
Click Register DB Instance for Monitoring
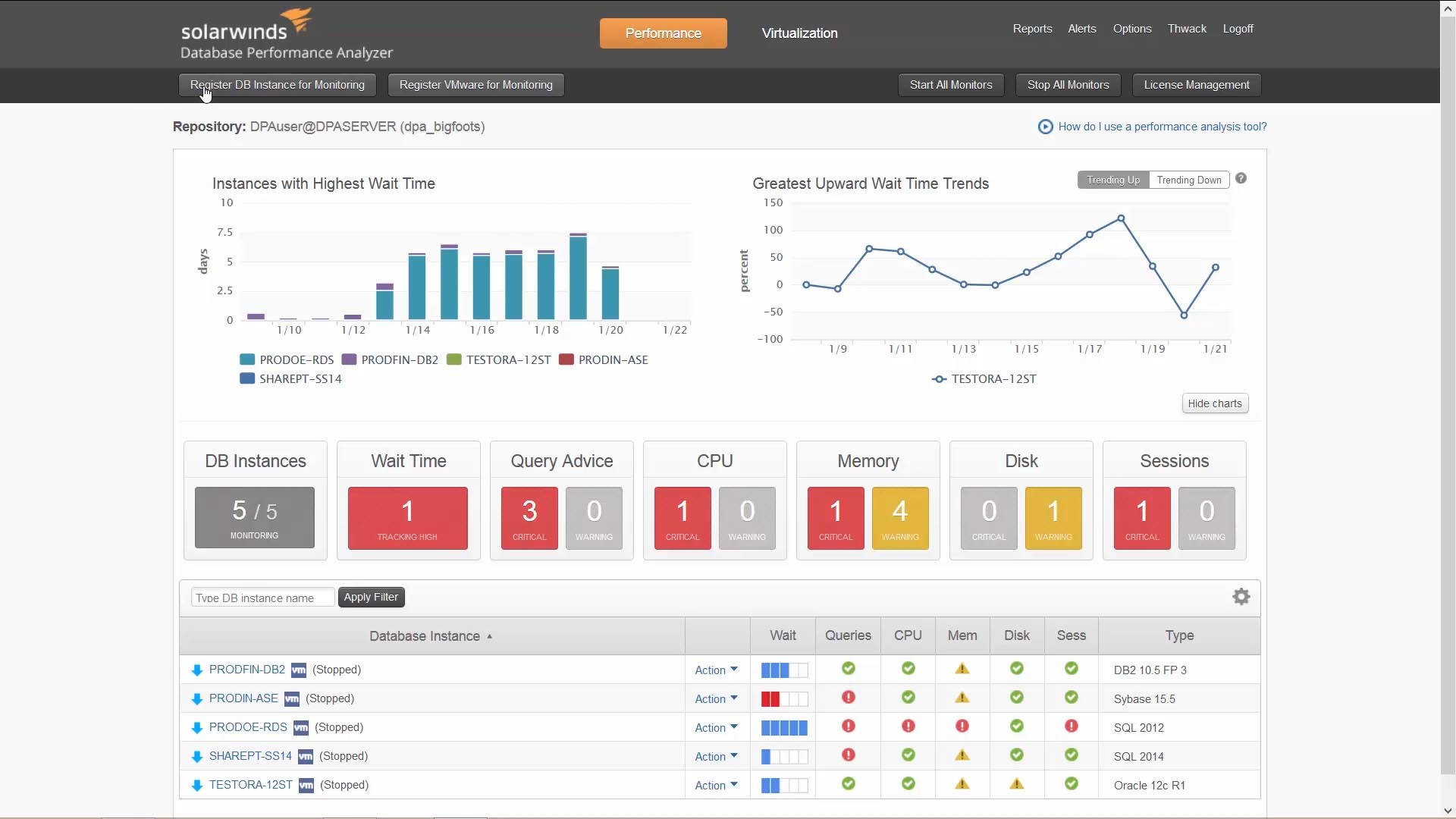277,84
